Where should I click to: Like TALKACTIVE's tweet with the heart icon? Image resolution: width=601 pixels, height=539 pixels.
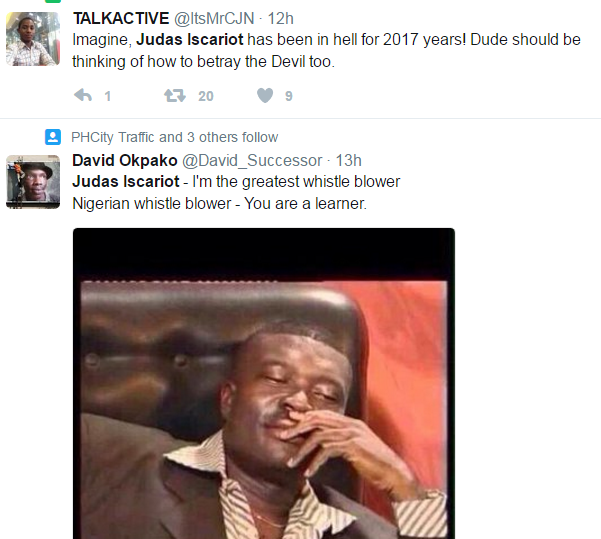[265, 95]
